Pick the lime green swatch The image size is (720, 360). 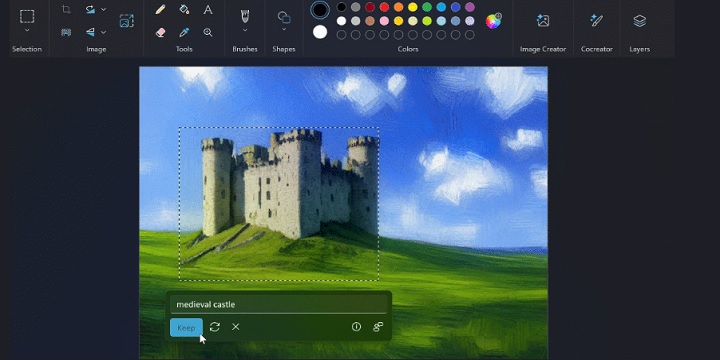427,21
